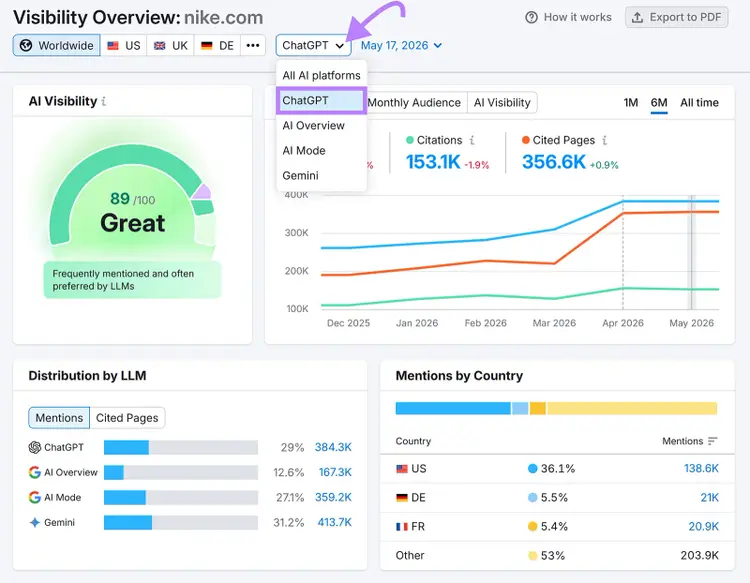Screen dimensions: 750x583
Task: Click the How it works help icon
Action: coord(531,17)
